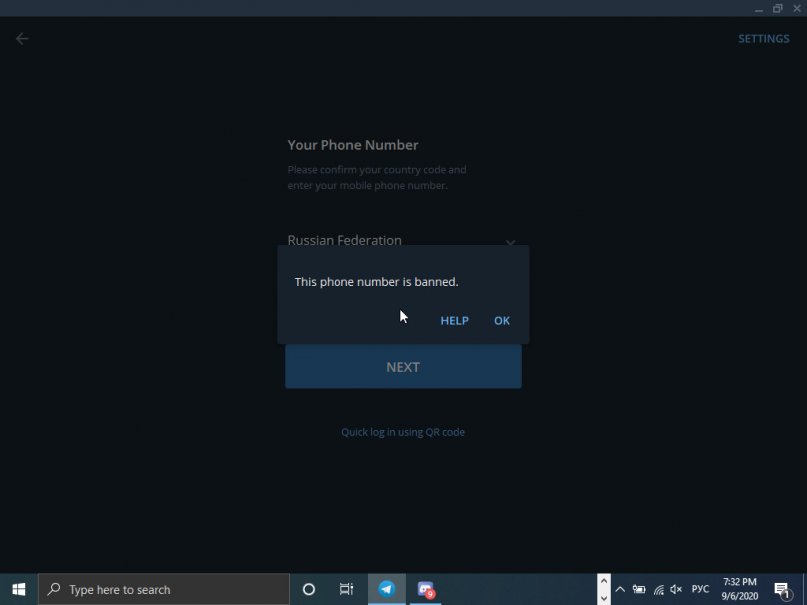Open the Windows Start menu
807x605 pixels.
[19, 589]
